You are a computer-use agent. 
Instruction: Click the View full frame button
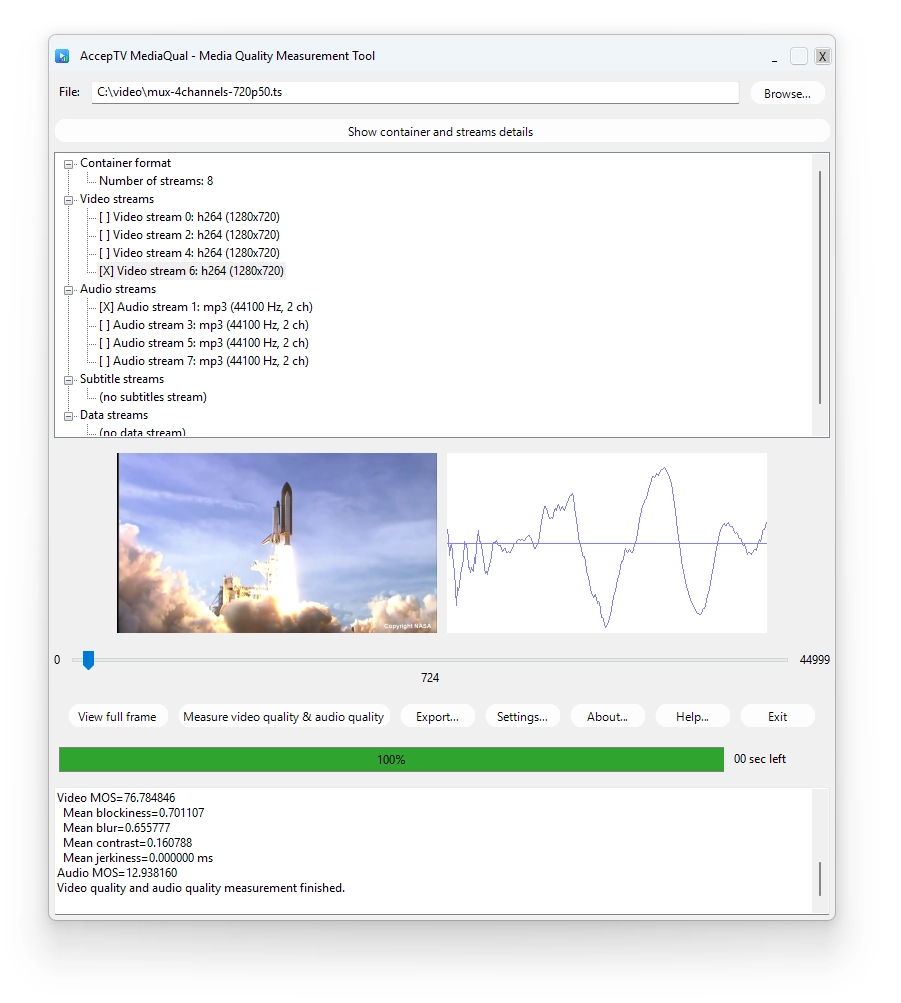(118, 716)
